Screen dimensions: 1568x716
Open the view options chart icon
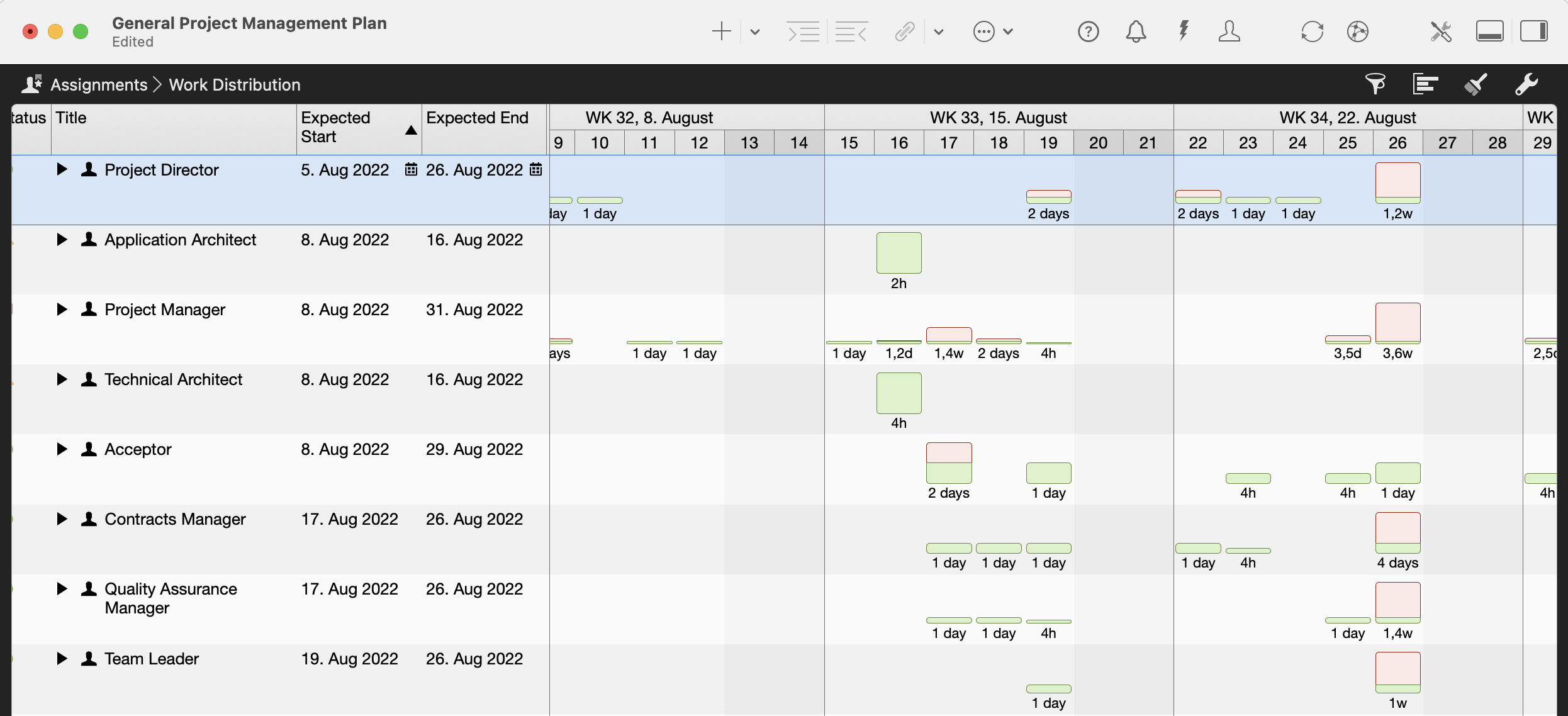[x=1425, y=84]
